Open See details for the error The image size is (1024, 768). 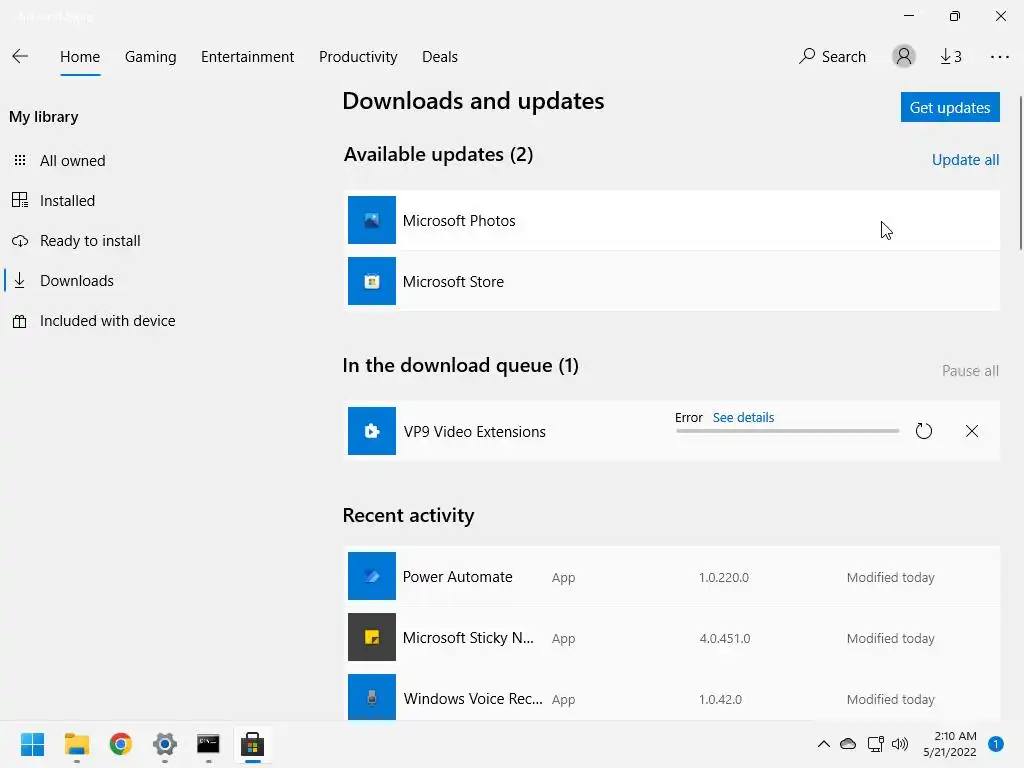pyautogui.click(x=743, y=417)
